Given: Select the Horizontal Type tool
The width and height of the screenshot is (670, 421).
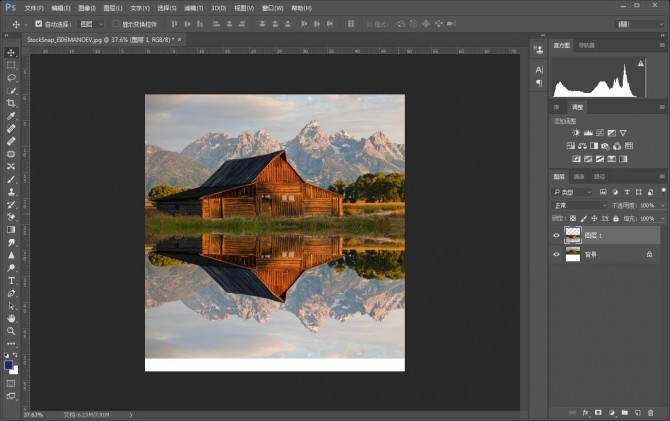Looking at the screenshot, I should tap(11, 281).
